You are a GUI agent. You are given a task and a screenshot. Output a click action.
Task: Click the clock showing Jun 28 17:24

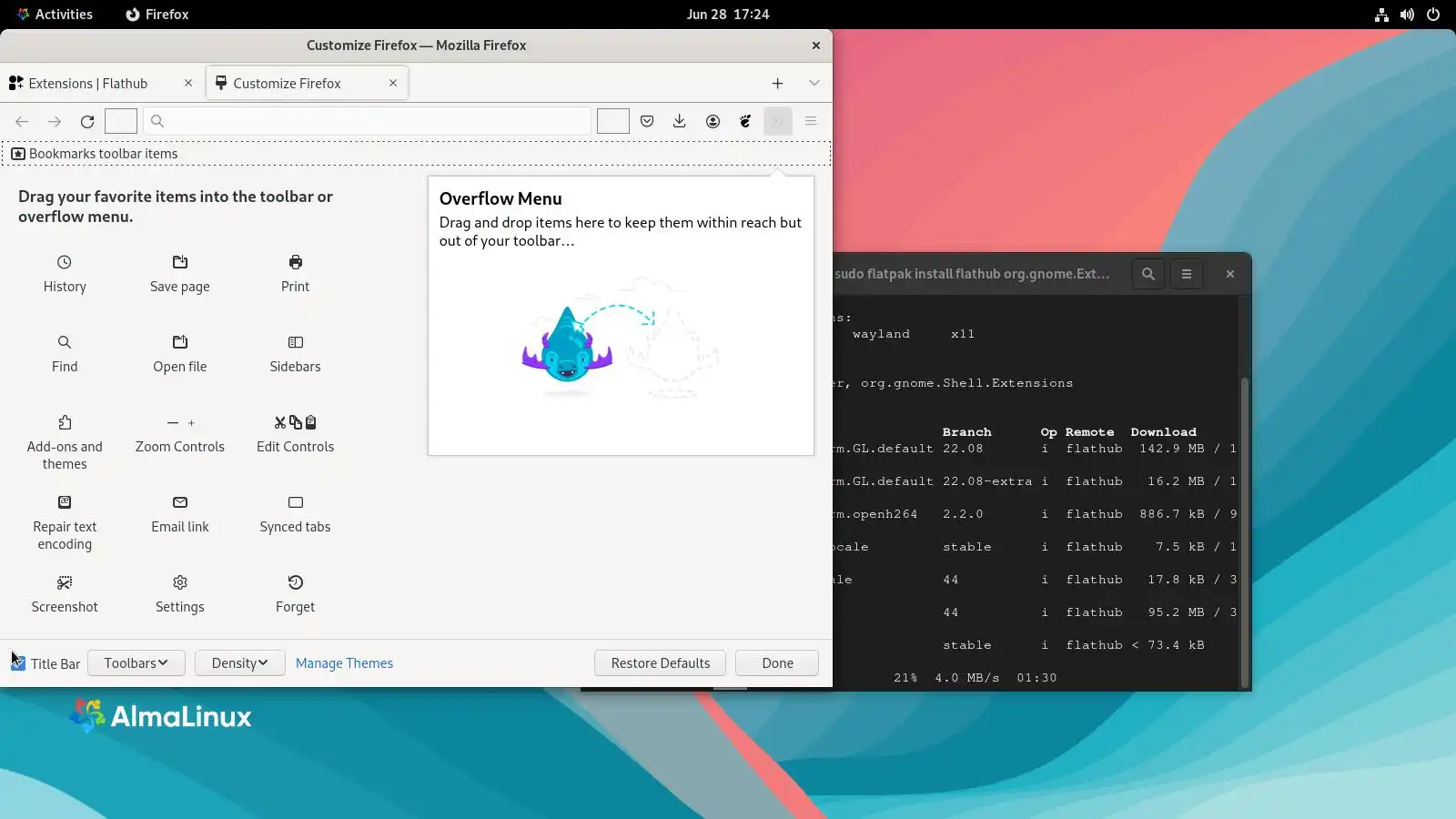pyautogui.click(x=728, y=15)
